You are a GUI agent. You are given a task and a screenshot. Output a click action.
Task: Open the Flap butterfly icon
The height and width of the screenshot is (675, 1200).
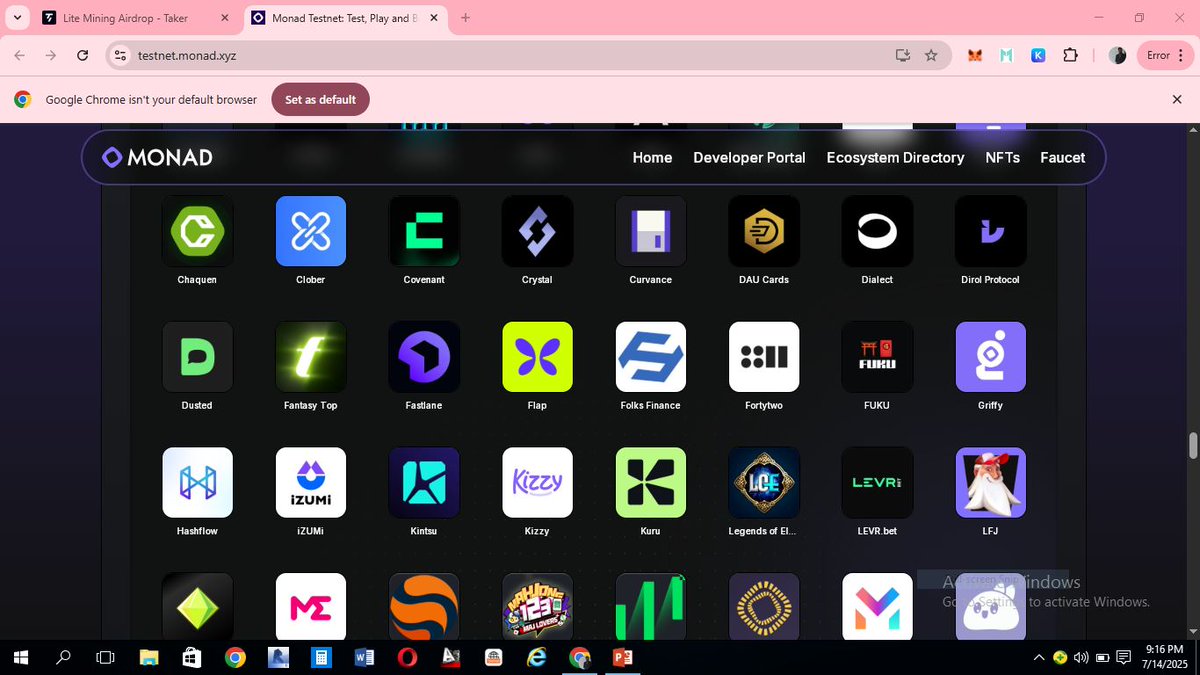pos(537,357)
